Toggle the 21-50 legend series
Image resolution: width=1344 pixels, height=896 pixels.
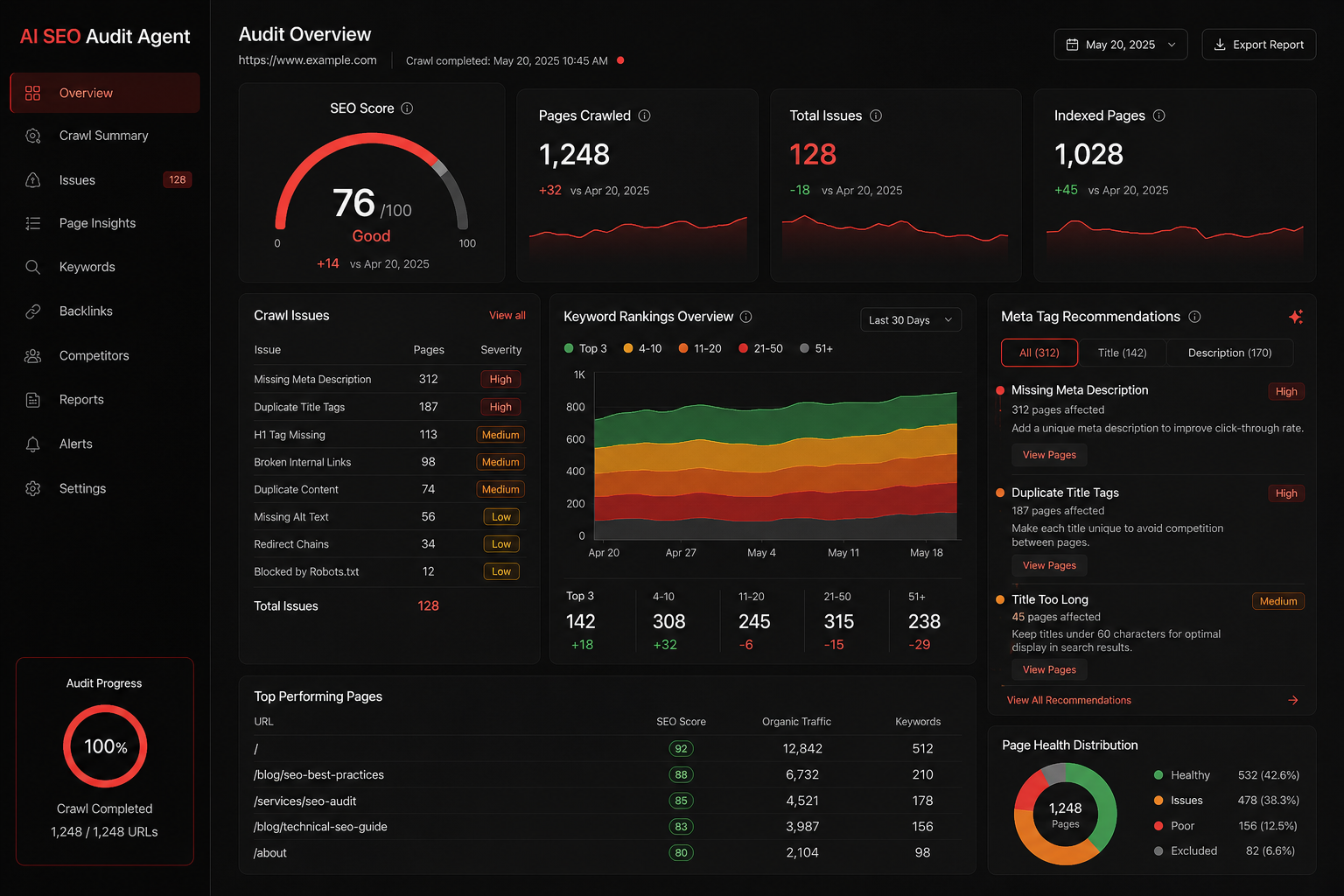[x=760, y=348]
